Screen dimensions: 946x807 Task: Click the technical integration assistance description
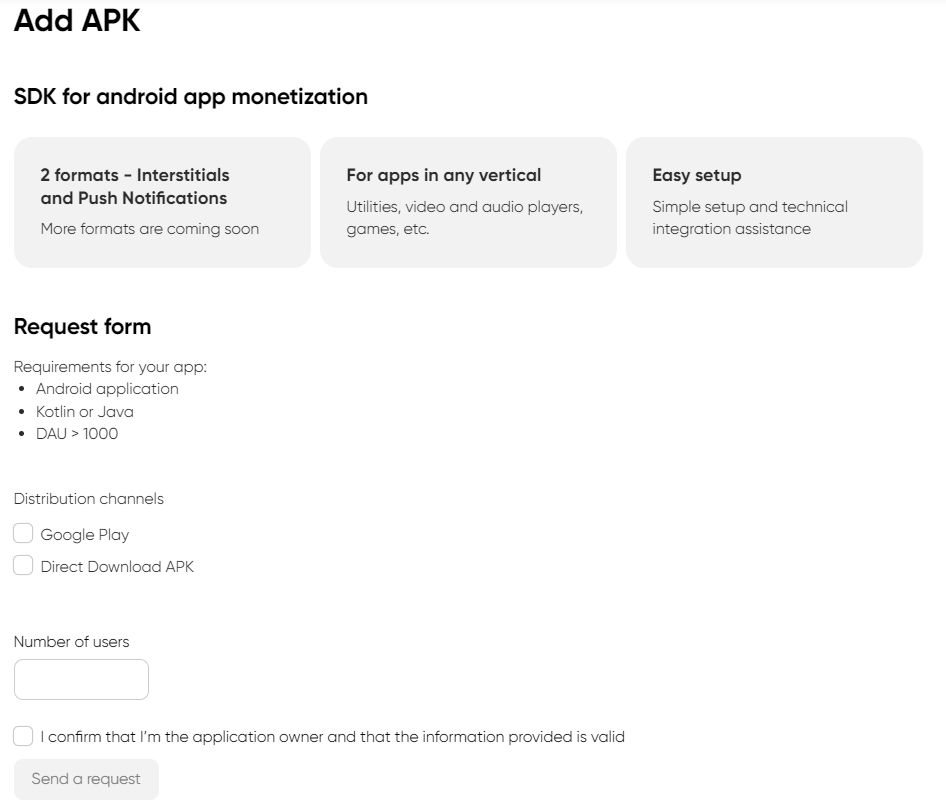click(x=731, y=229)
